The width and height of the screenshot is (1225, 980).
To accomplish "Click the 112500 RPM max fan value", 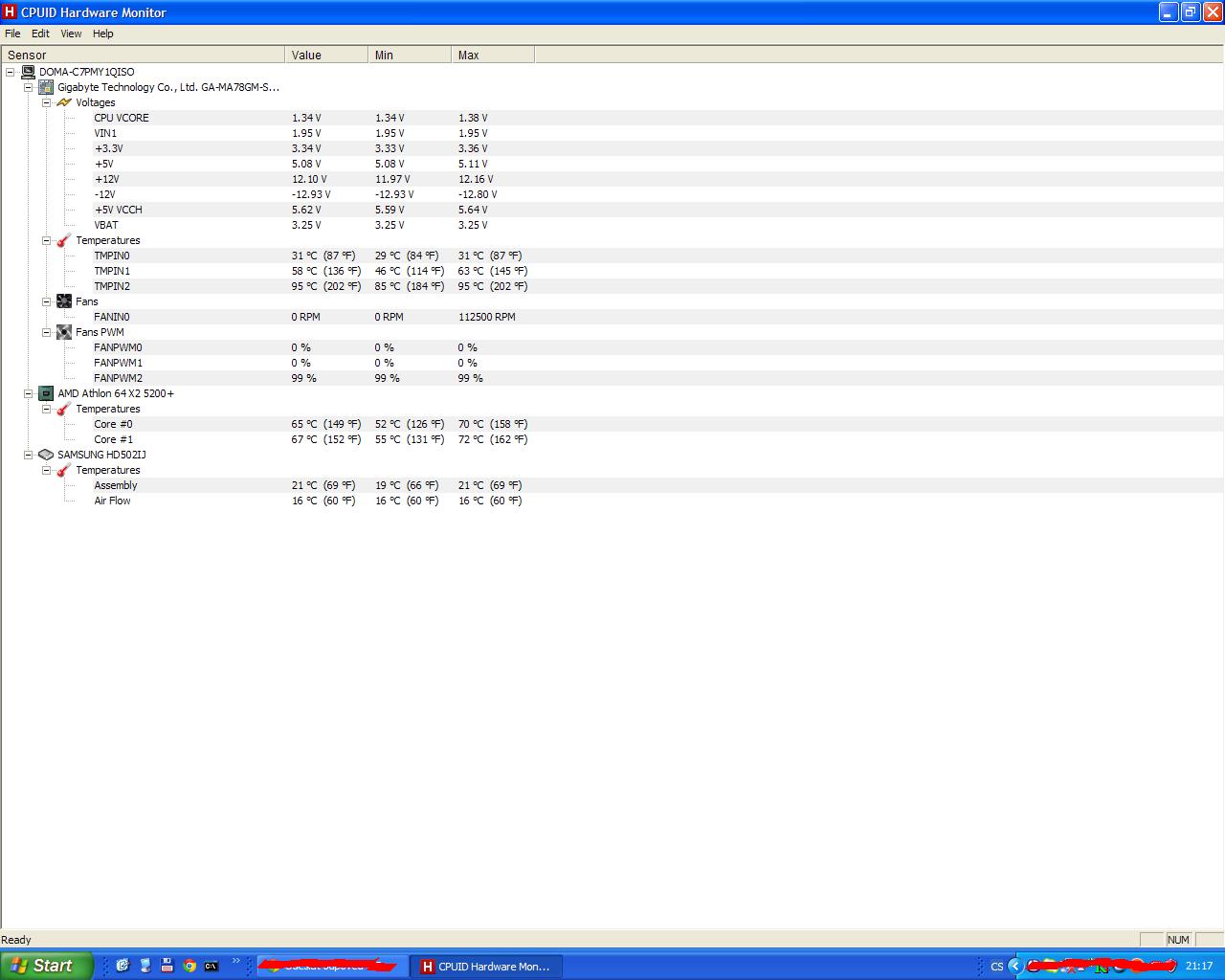I will (486, 317).
